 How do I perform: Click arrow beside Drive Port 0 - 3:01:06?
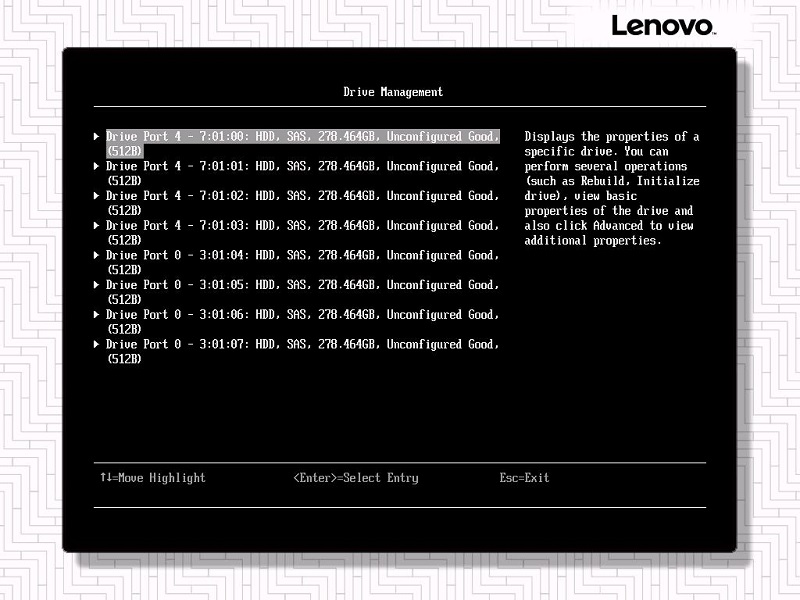click(x=97, y=315)
